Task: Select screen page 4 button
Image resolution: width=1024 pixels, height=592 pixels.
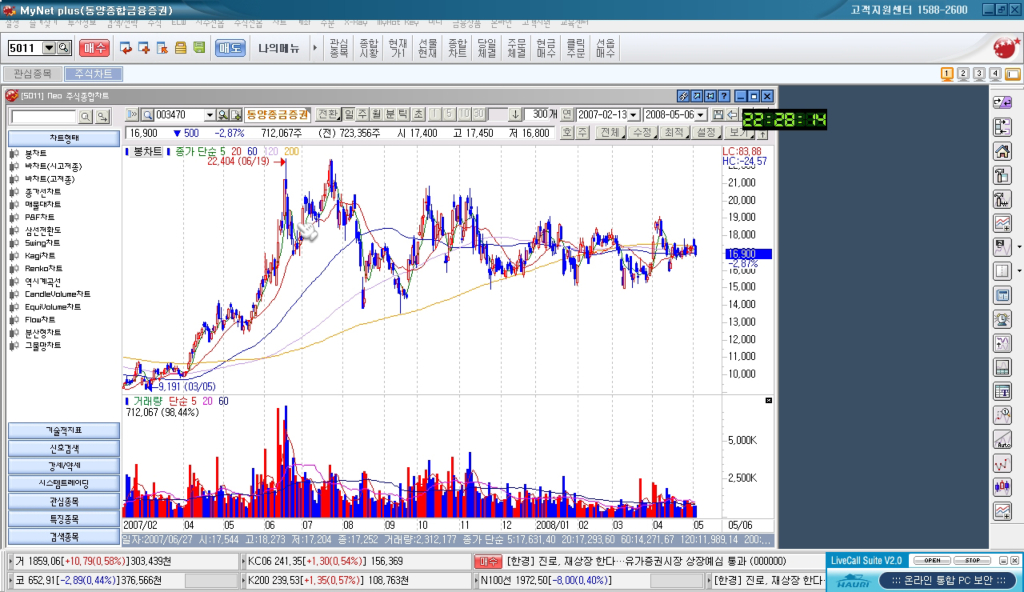Action: pos(995,74)
